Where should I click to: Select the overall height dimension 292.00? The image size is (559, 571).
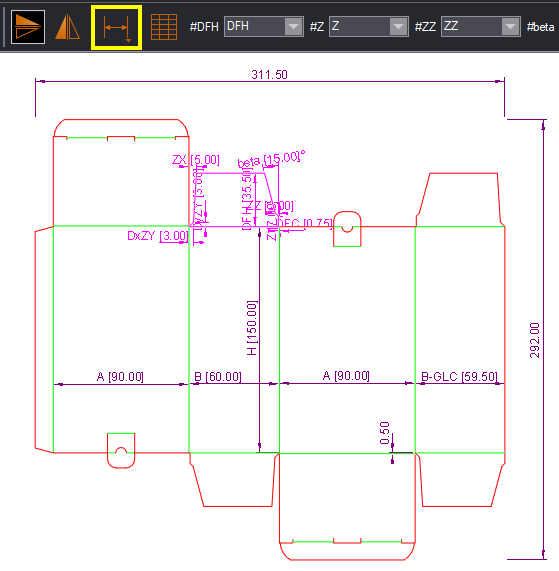coord(535,340)
